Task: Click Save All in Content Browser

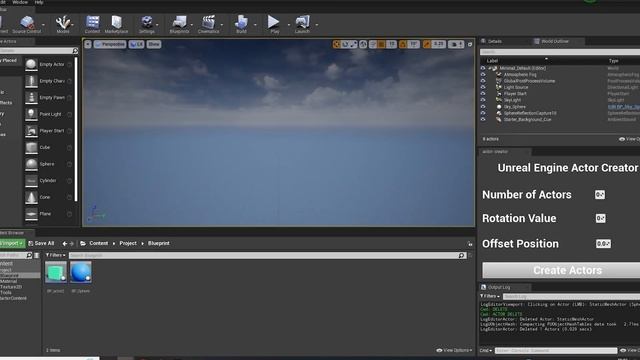Action: [41, 244]
